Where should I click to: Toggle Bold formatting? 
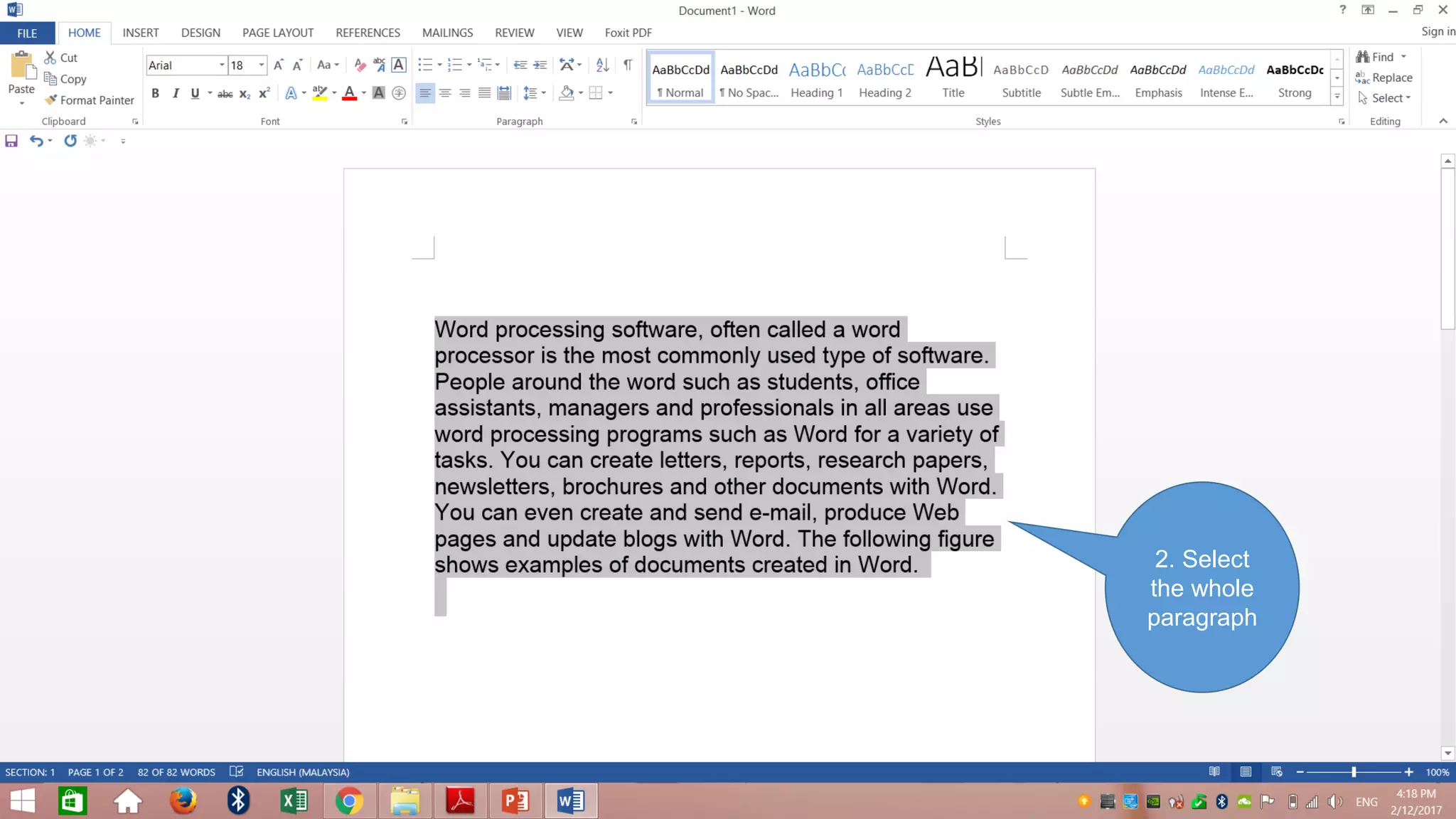click(155, 93)
